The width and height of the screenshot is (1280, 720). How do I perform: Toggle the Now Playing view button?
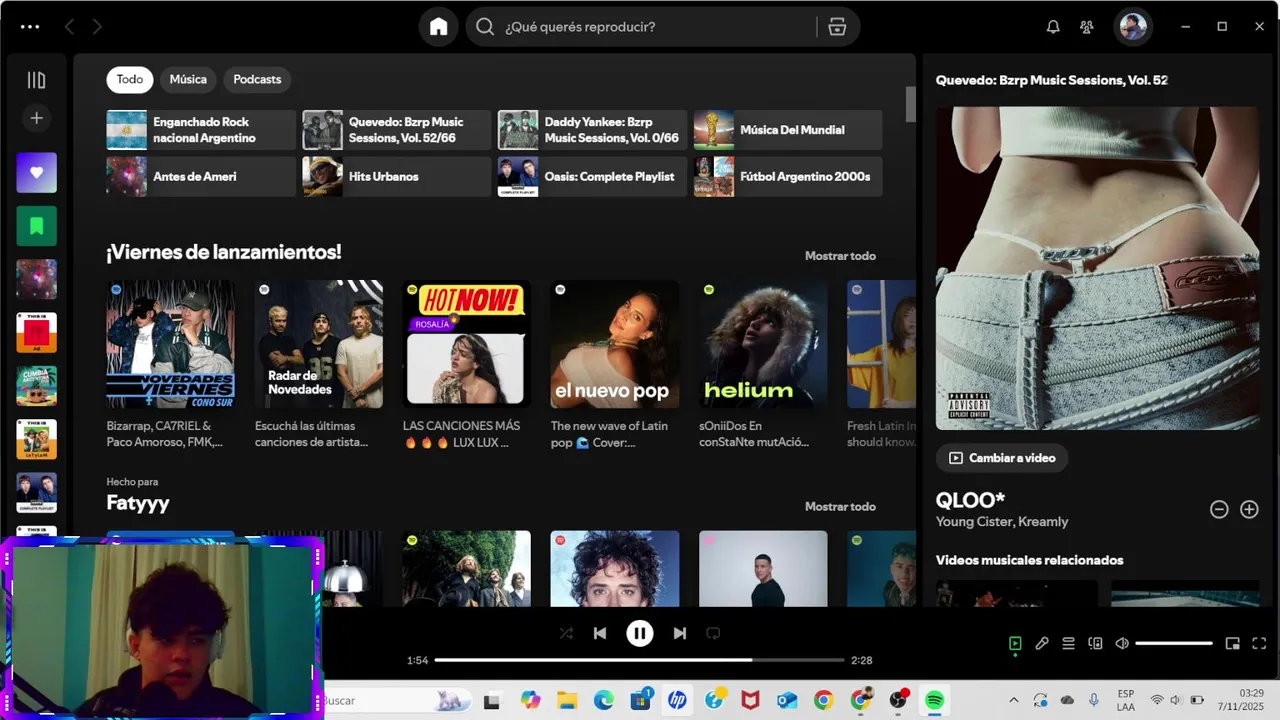pos(1015,643)
